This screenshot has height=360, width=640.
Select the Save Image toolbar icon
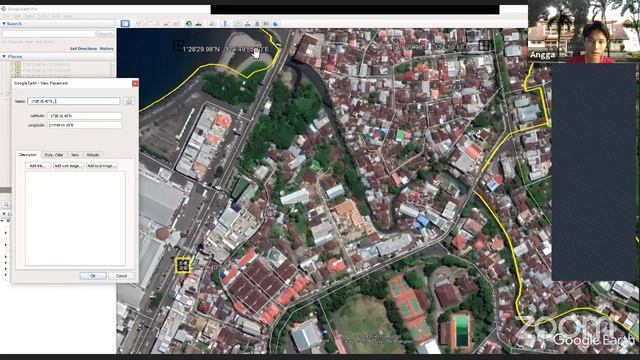[x=257, y=23]
